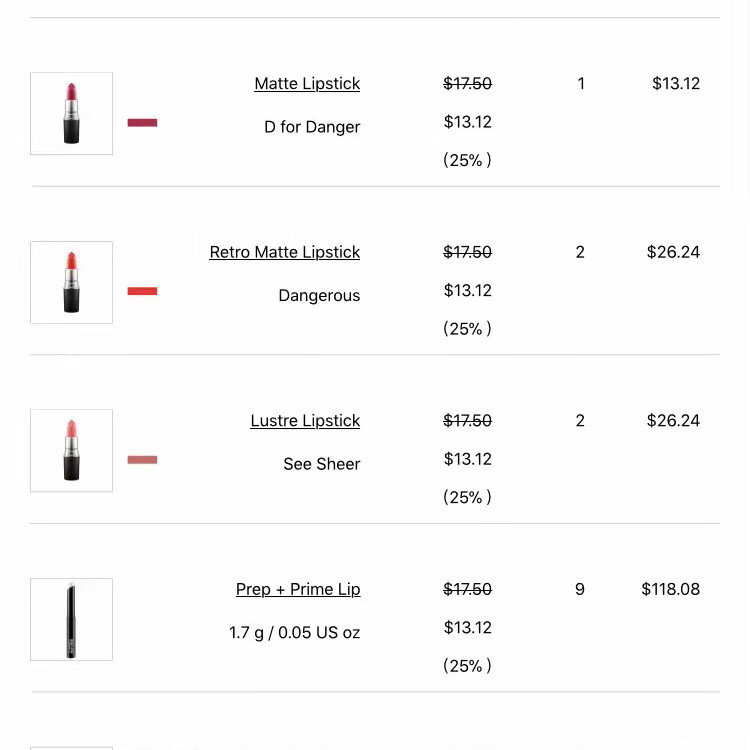Click the D for Danger shade name
The width and height of the screenshot is (750, 750).
[x=312, y=127]
